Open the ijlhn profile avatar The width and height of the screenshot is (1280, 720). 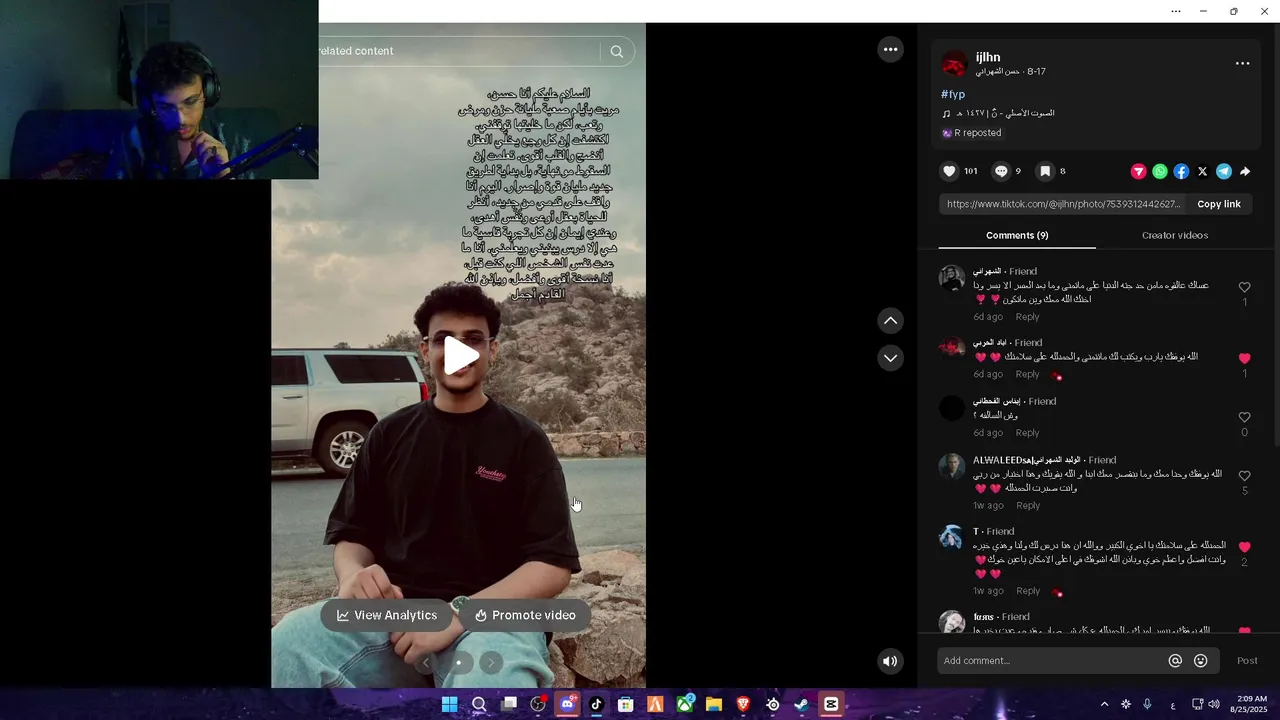[955, 64]
